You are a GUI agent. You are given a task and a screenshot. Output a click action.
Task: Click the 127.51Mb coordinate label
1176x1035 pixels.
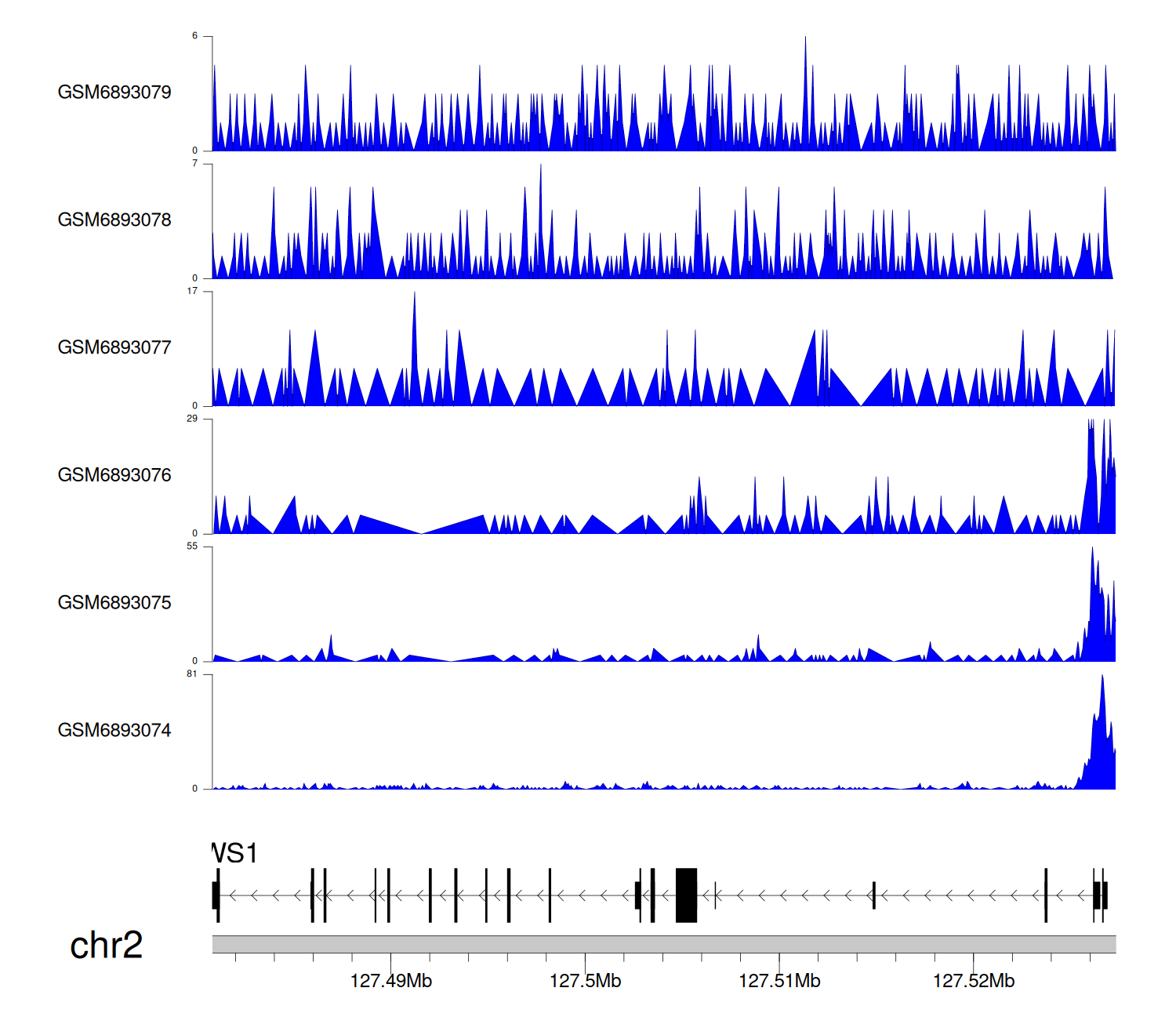pos(779,981)
